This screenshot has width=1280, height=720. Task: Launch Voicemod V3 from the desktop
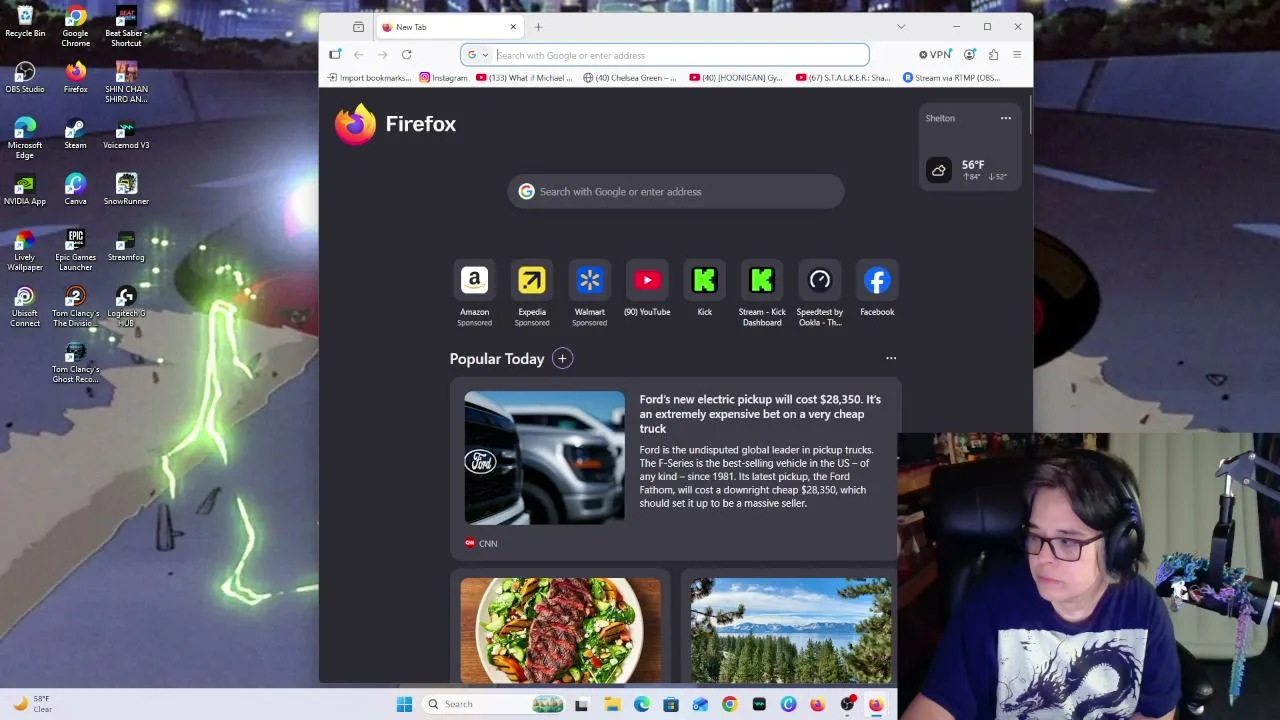click(126, 134)
